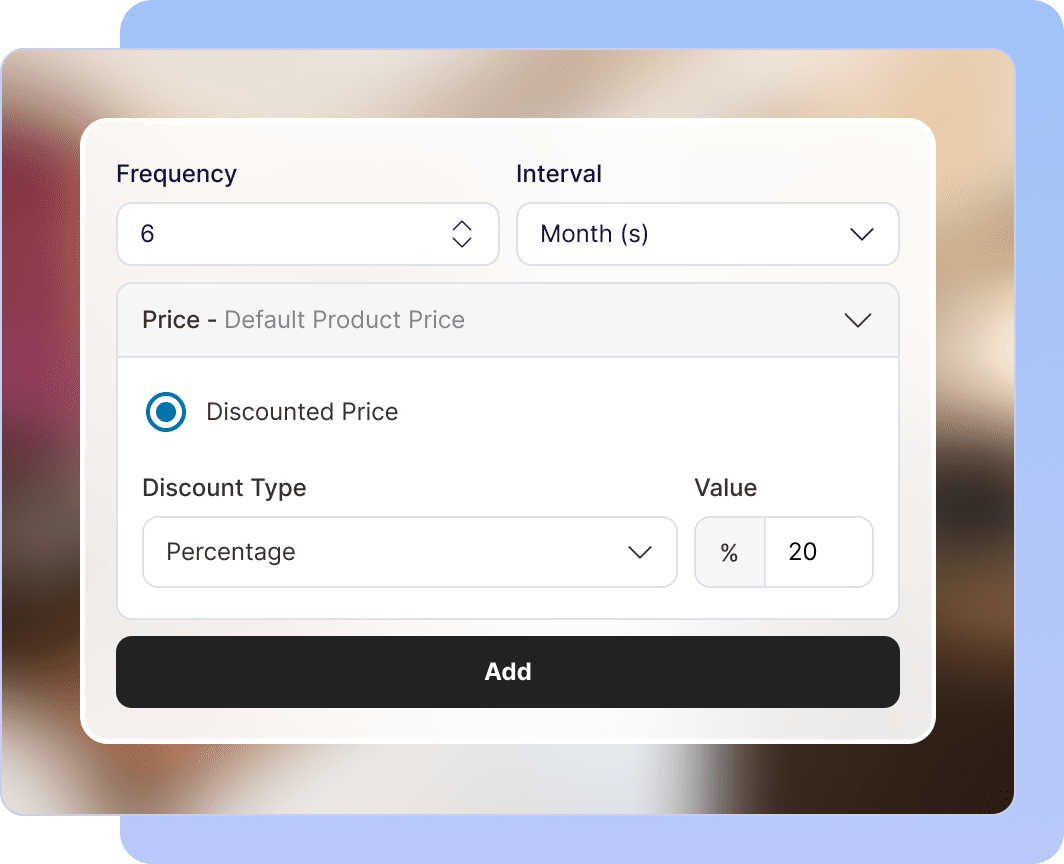Click the stepper down arrow on Frequency
The width and height of the screenshot is (1064, 864).
click(x=462, y=241)
